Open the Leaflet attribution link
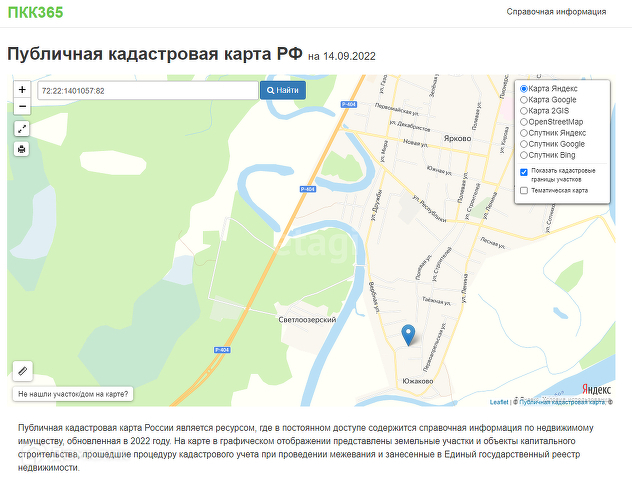Screen dimensions: 632x480 [x=499, y=402]
